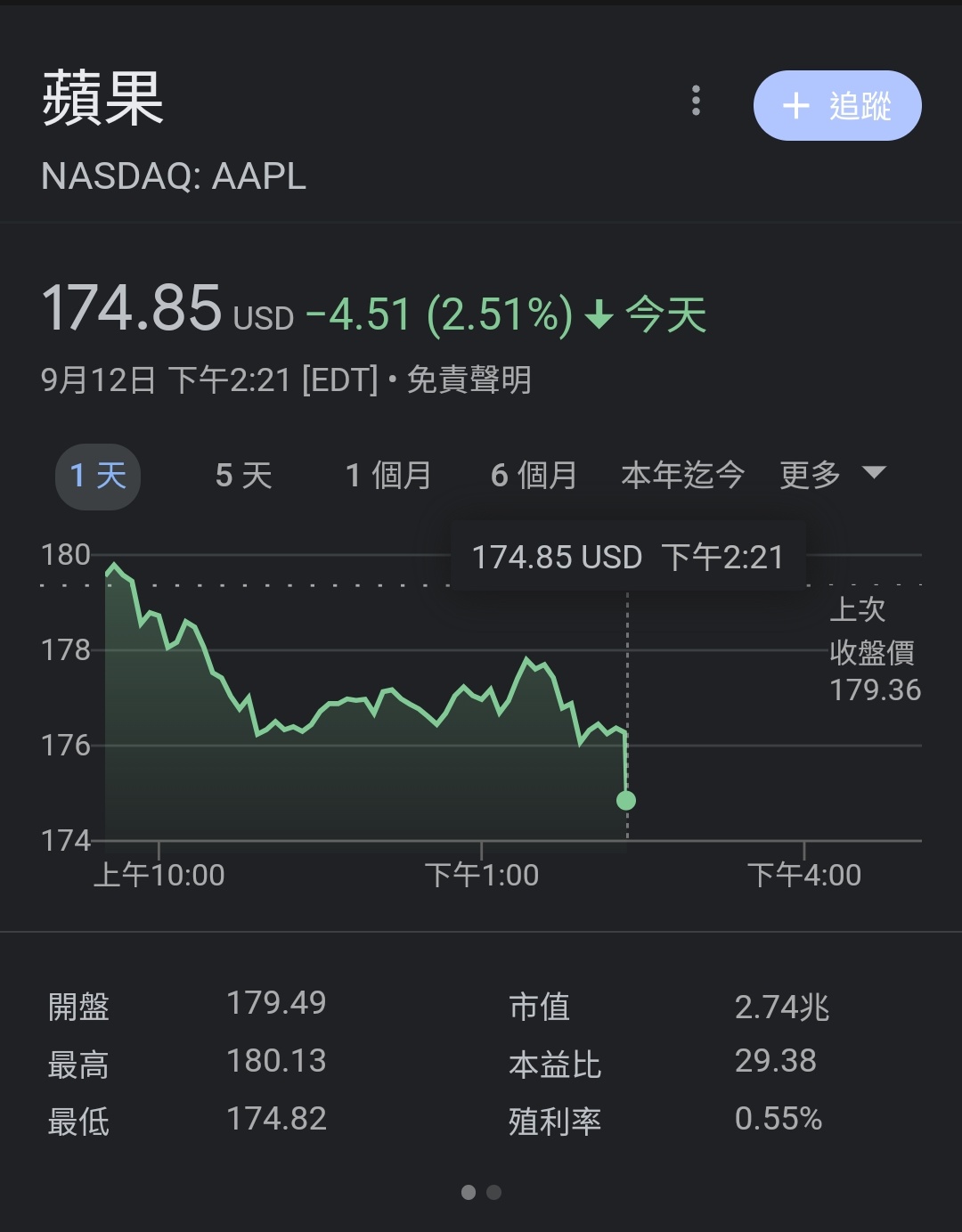Click the 市值 market cap value 2.74兆
The width and height of the screenshot is (962, 1232).
tap(781, 1008)
